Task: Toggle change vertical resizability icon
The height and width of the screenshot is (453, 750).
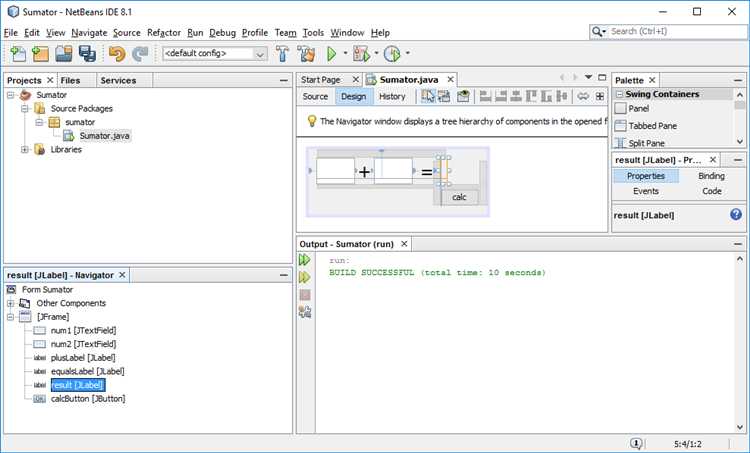Action: click(x=599, y=96)
